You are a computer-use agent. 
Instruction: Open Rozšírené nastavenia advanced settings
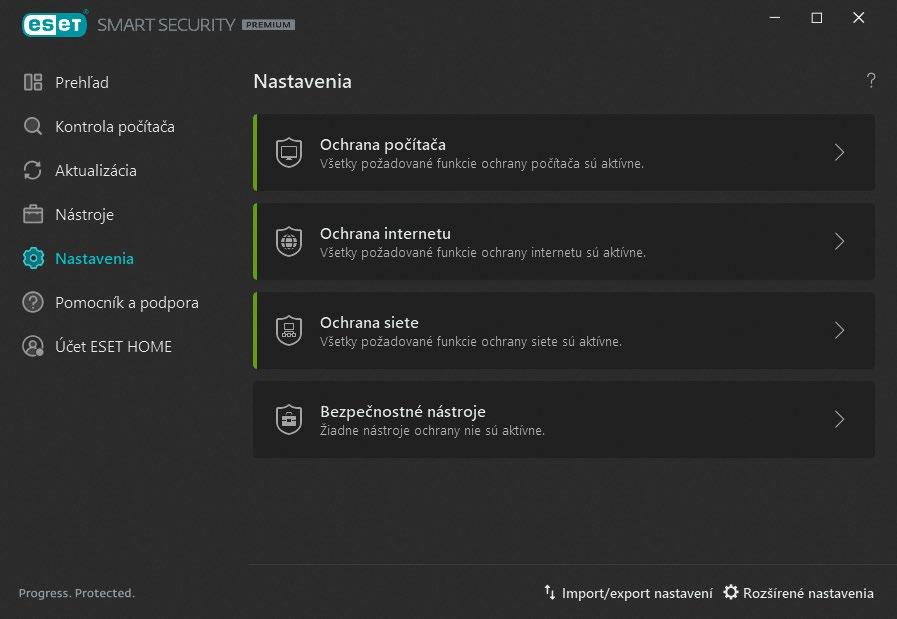tap(798, 593)
